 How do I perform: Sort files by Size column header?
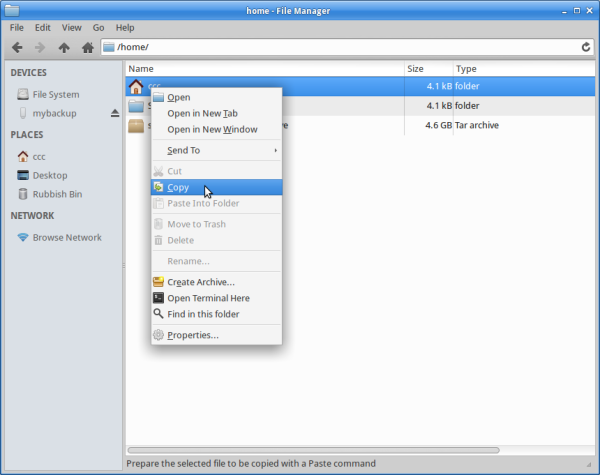[427, 69]
